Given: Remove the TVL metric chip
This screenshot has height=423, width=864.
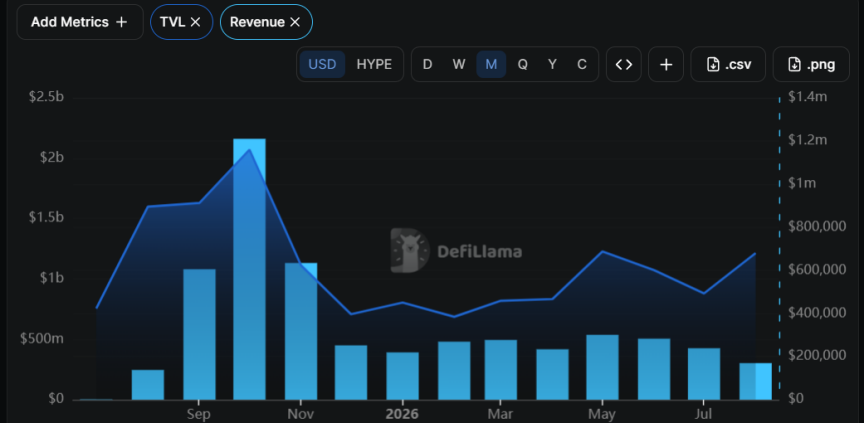Looking at the screenshot, I should click(195, 22).
